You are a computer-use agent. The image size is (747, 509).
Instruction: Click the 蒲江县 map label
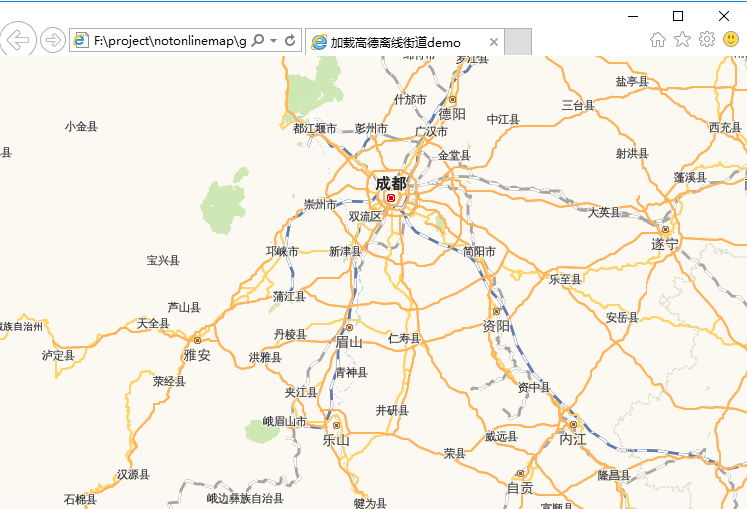pos(289,296)
